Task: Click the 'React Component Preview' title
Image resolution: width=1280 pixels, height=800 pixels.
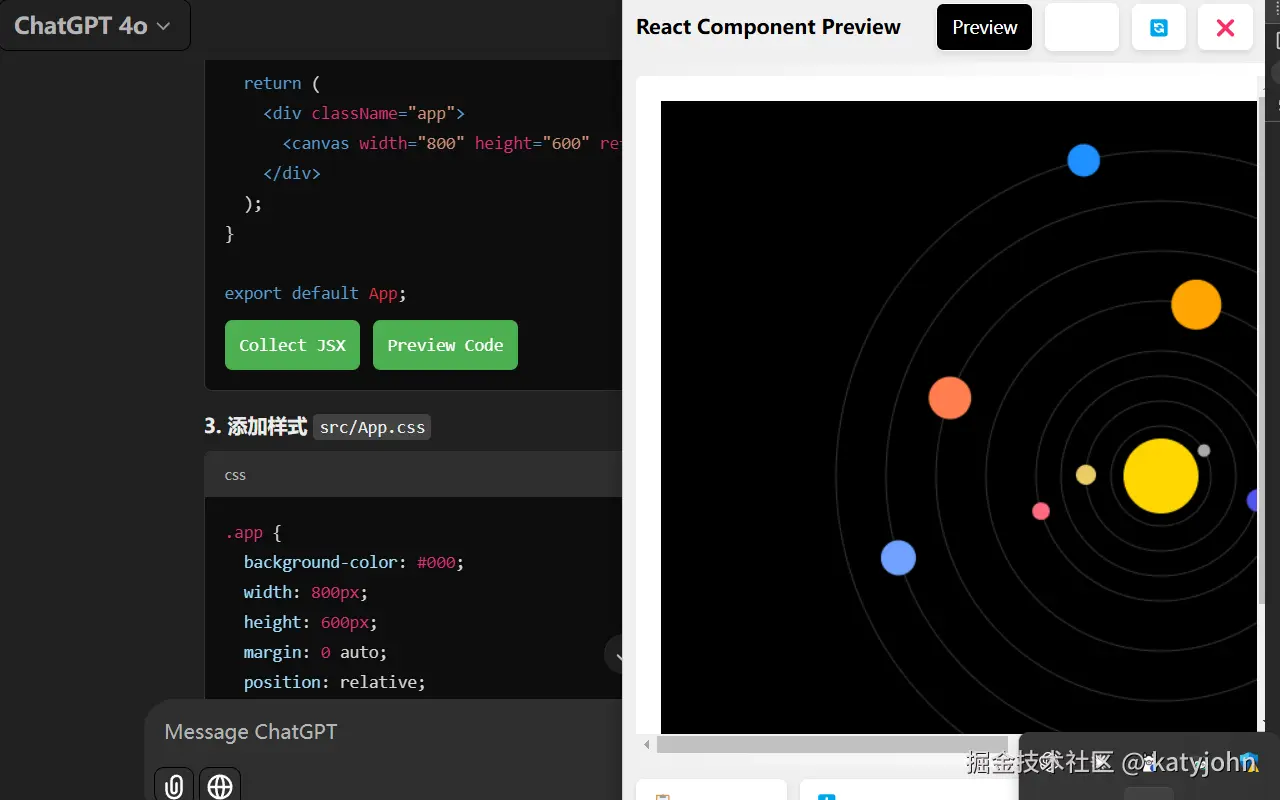Action: 768,27
